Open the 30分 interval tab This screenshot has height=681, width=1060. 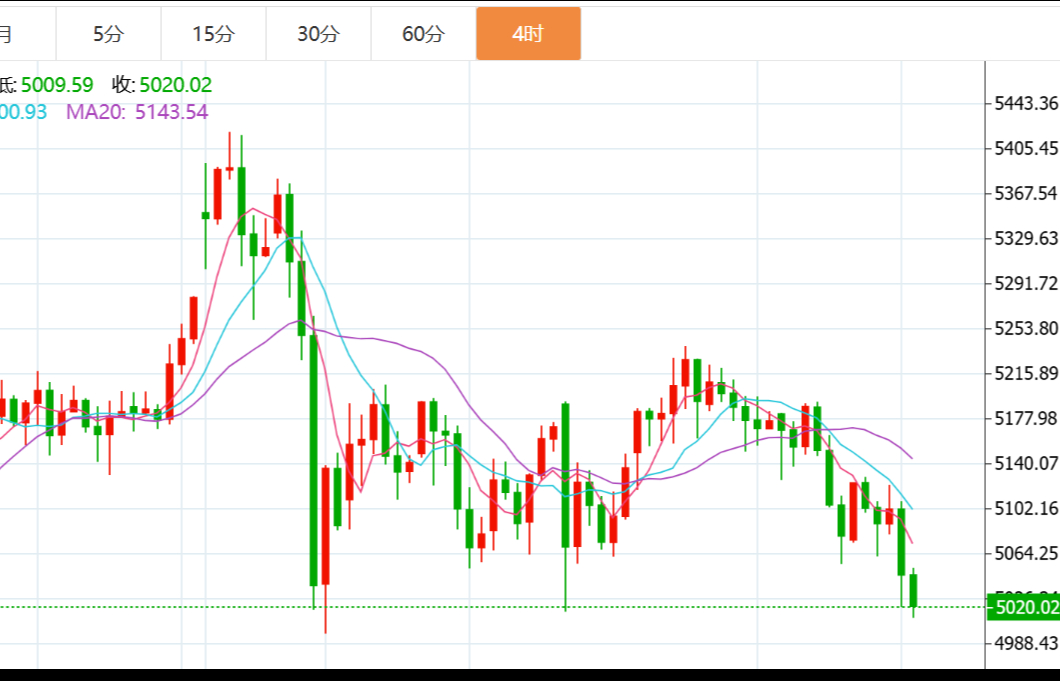[x=318, y=34]
